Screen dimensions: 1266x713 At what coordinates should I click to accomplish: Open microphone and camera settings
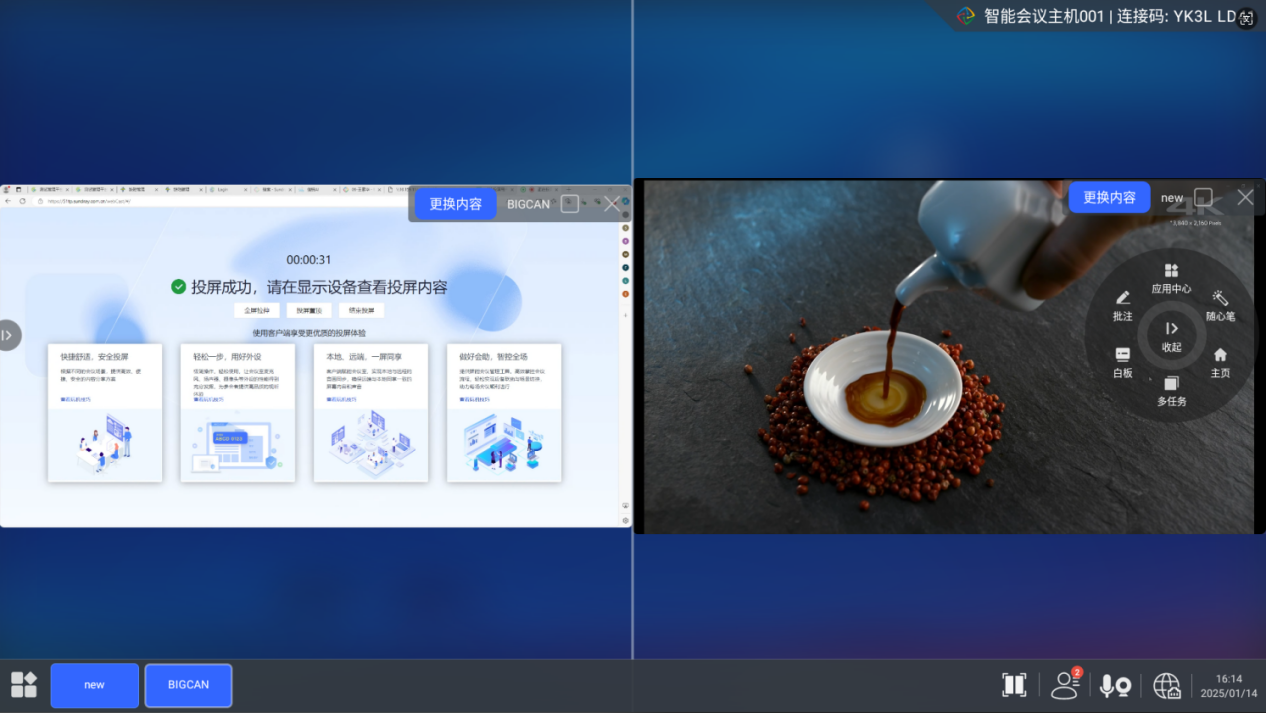click(x=1115, y=685)
